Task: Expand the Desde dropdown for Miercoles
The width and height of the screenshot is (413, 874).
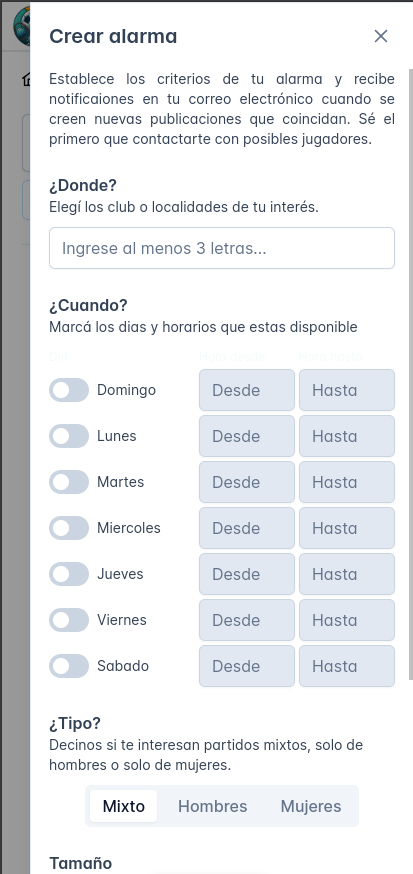Action: coord(247,528)
